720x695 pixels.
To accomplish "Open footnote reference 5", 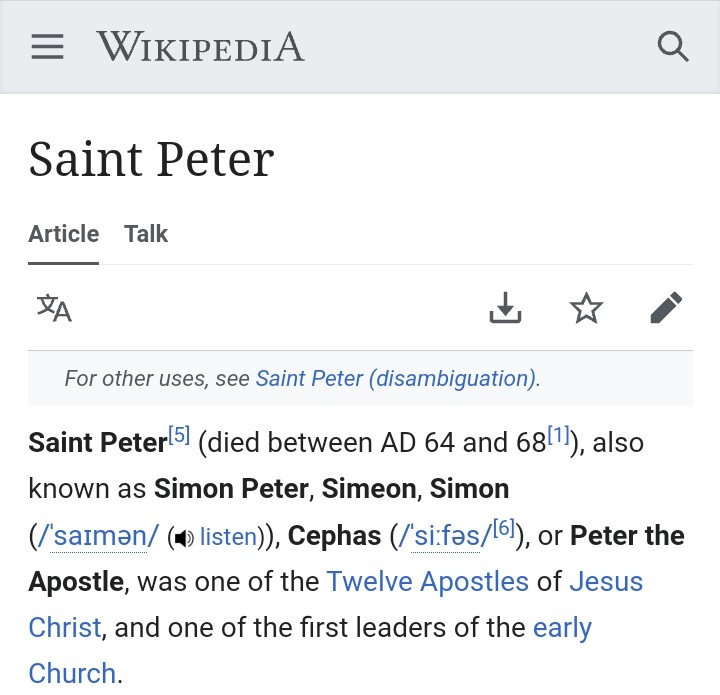I will click(x=179, y=436).
